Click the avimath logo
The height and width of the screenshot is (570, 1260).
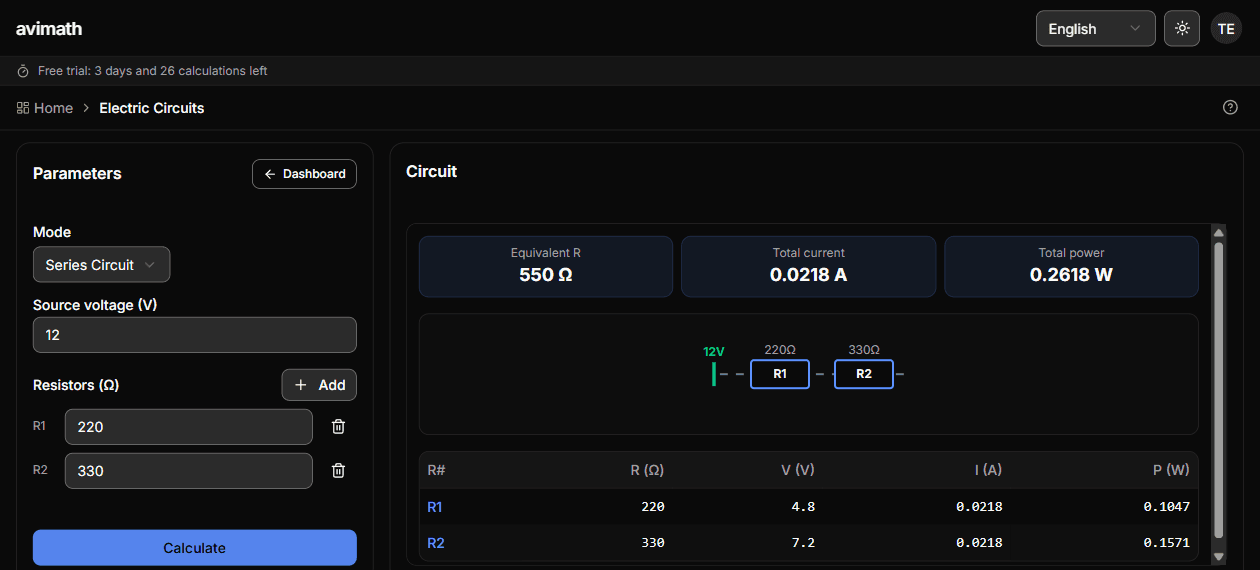(x=49, y=29)
